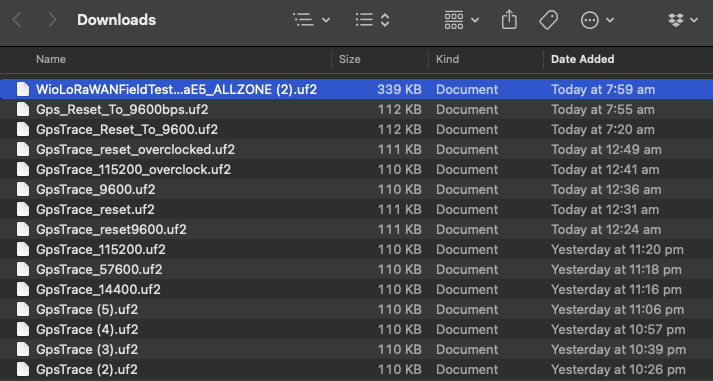Sort by the Date Added column
Viewport: 713px width, 381px height.
click(x=582, y=59)
